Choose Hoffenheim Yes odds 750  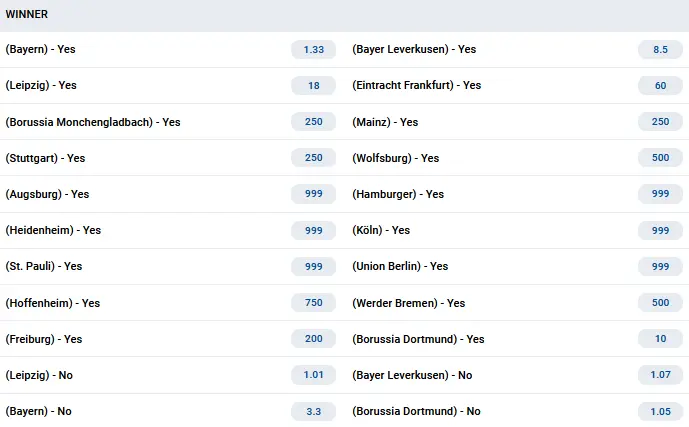click(313, 303)
